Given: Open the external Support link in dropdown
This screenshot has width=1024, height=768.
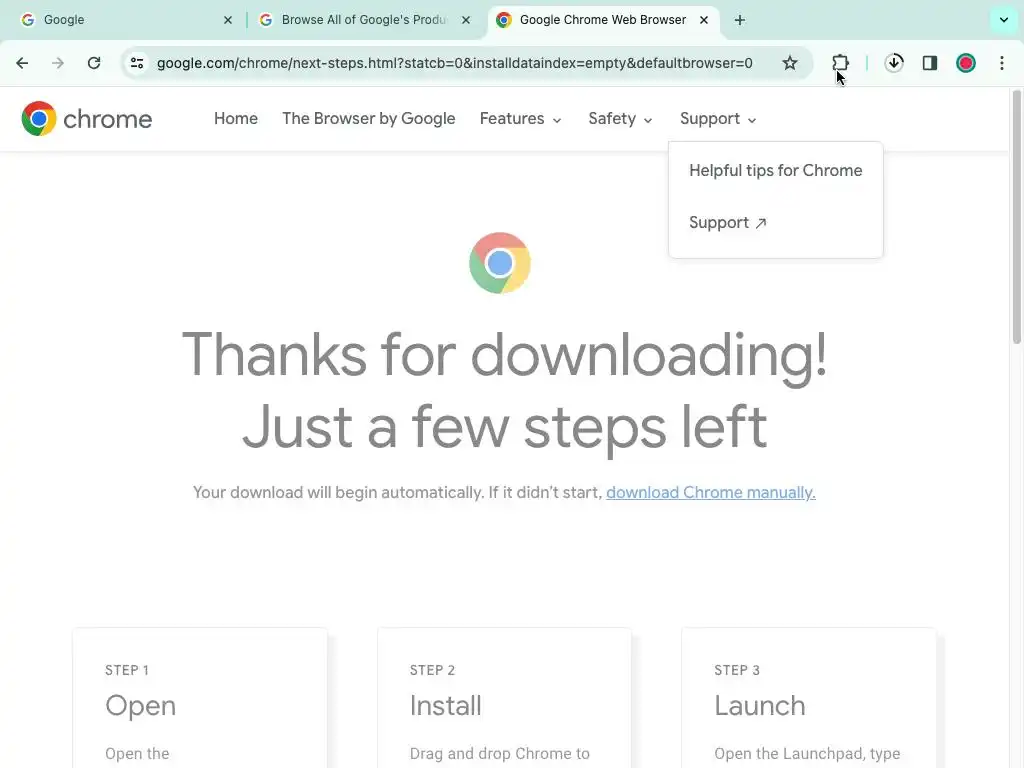Looking at the screenshot, I should [728, 223].
